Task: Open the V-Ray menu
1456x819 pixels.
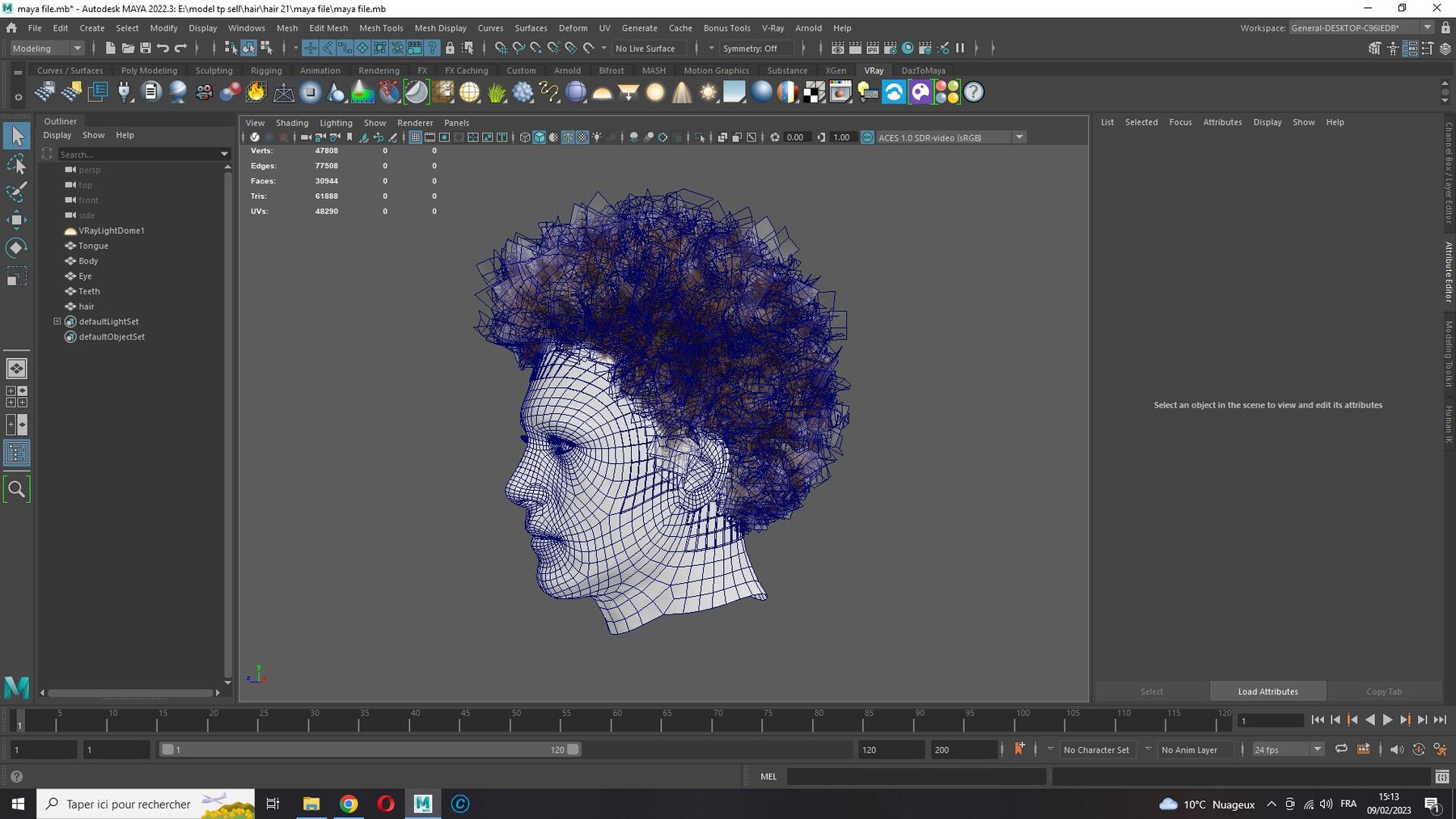Action: point(772,27)
